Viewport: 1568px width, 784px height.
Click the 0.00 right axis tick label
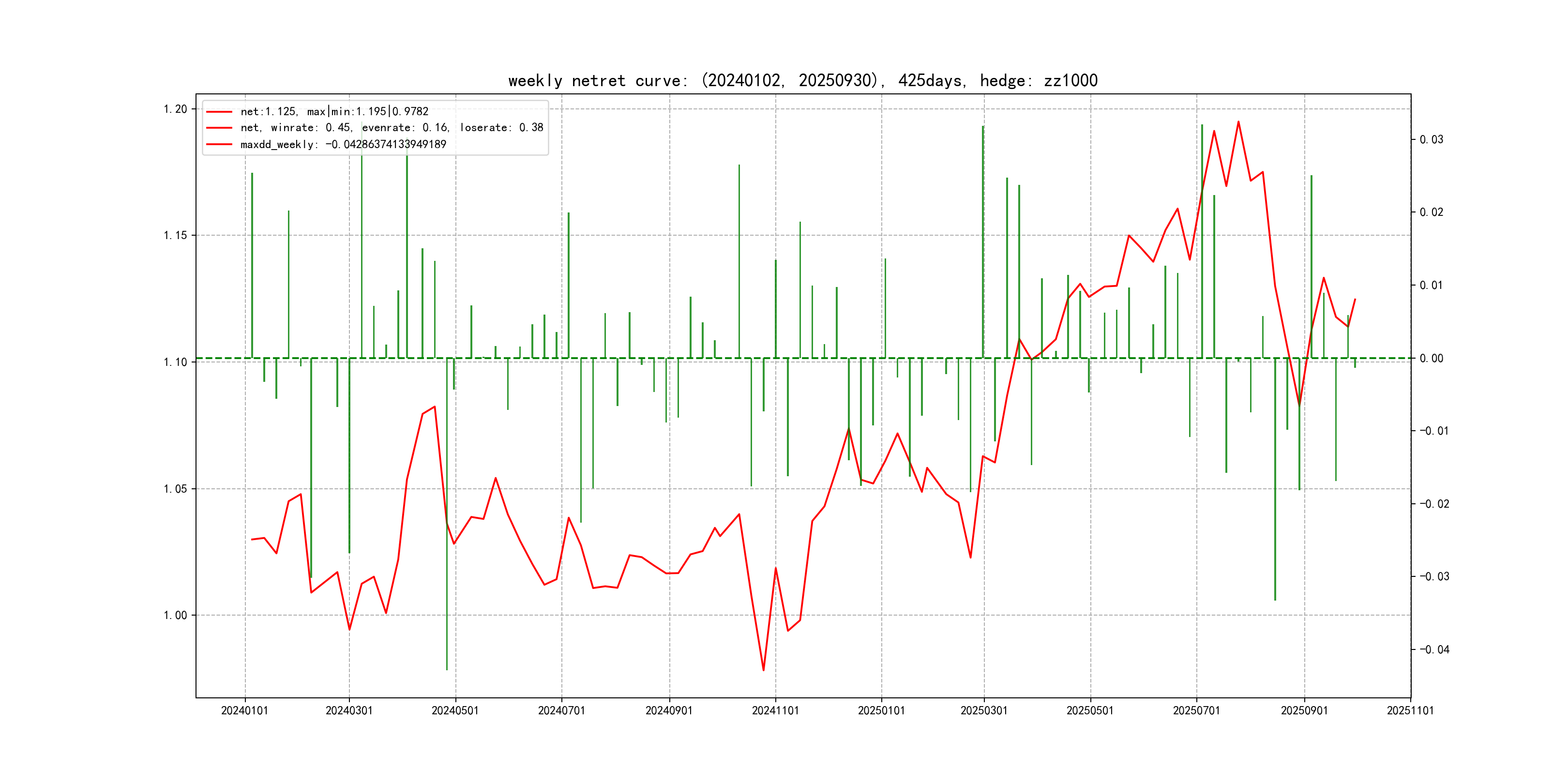1431,358
